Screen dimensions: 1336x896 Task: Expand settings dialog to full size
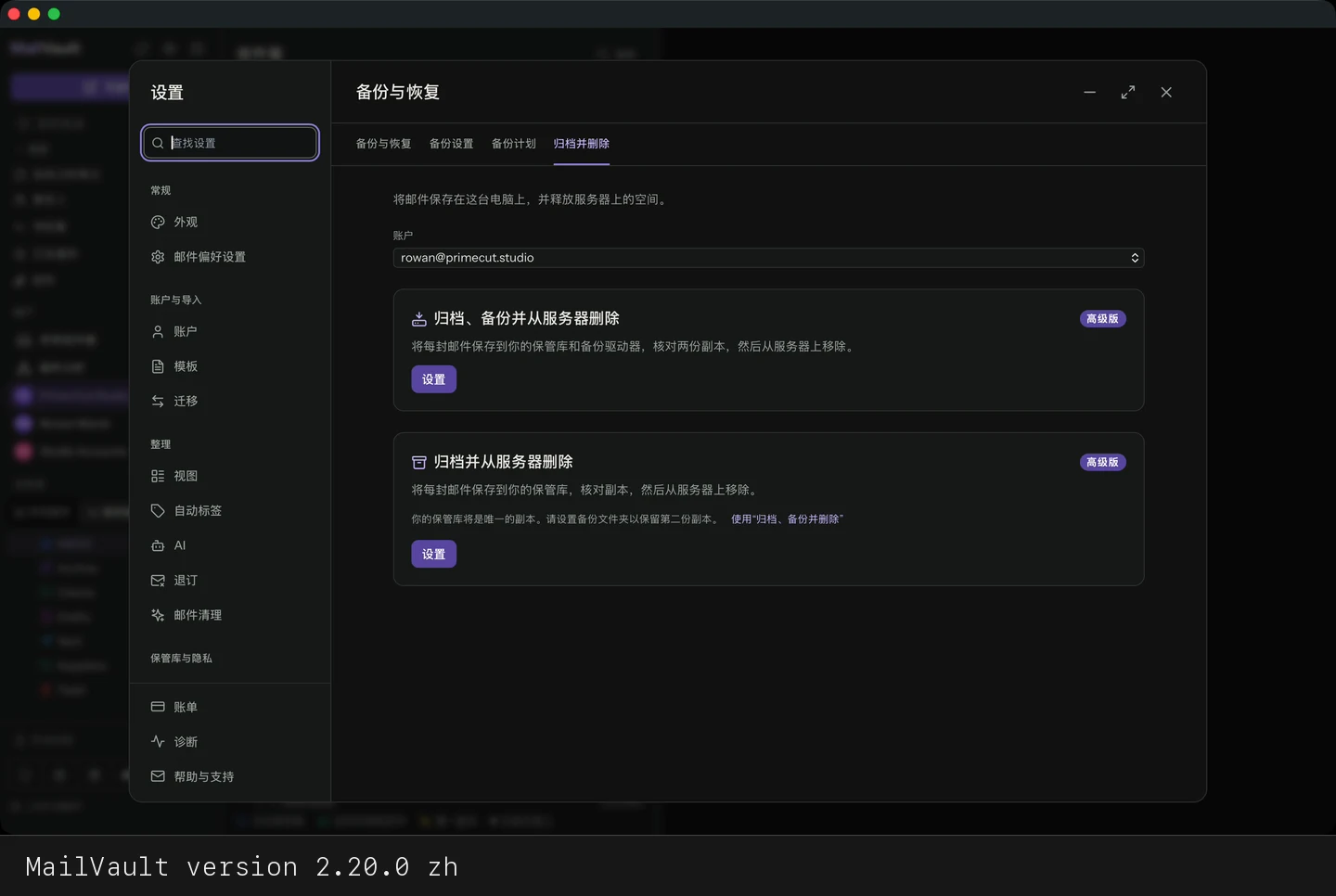(x=1128, y=93)
